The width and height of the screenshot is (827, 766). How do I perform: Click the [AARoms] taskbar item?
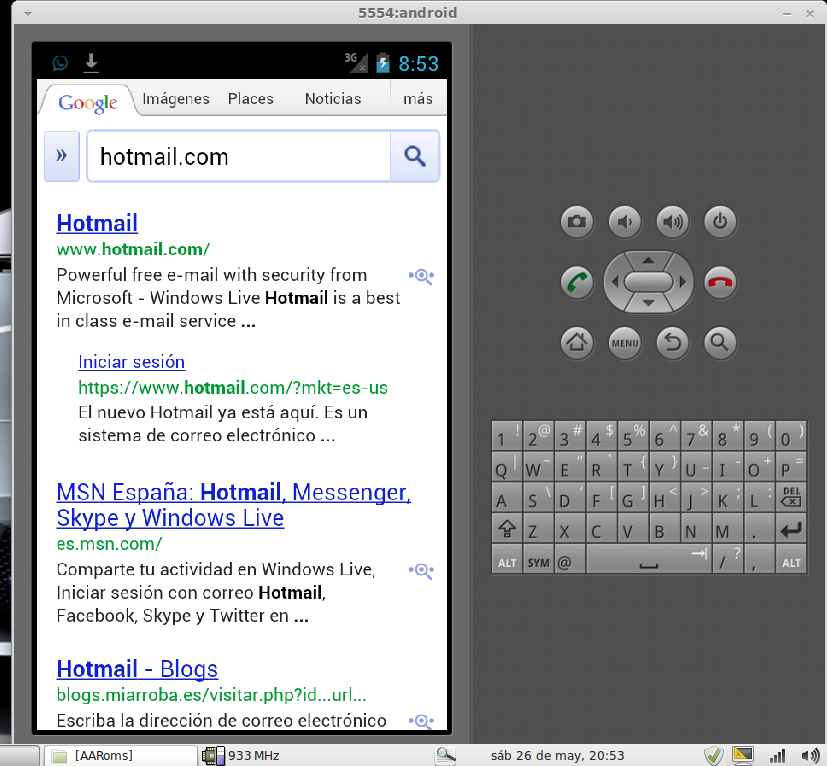click(x=120, y=755)
